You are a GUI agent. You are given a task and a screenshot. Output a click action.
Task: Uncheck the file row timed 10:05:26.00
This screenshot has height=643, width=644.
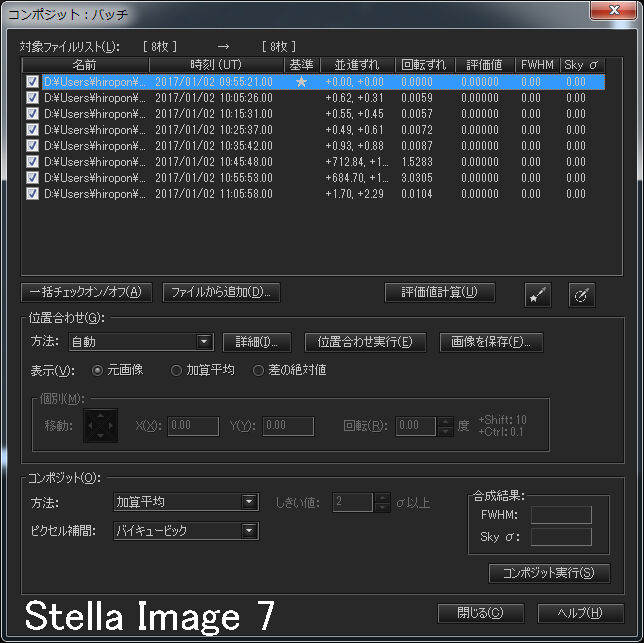[32, 98]
